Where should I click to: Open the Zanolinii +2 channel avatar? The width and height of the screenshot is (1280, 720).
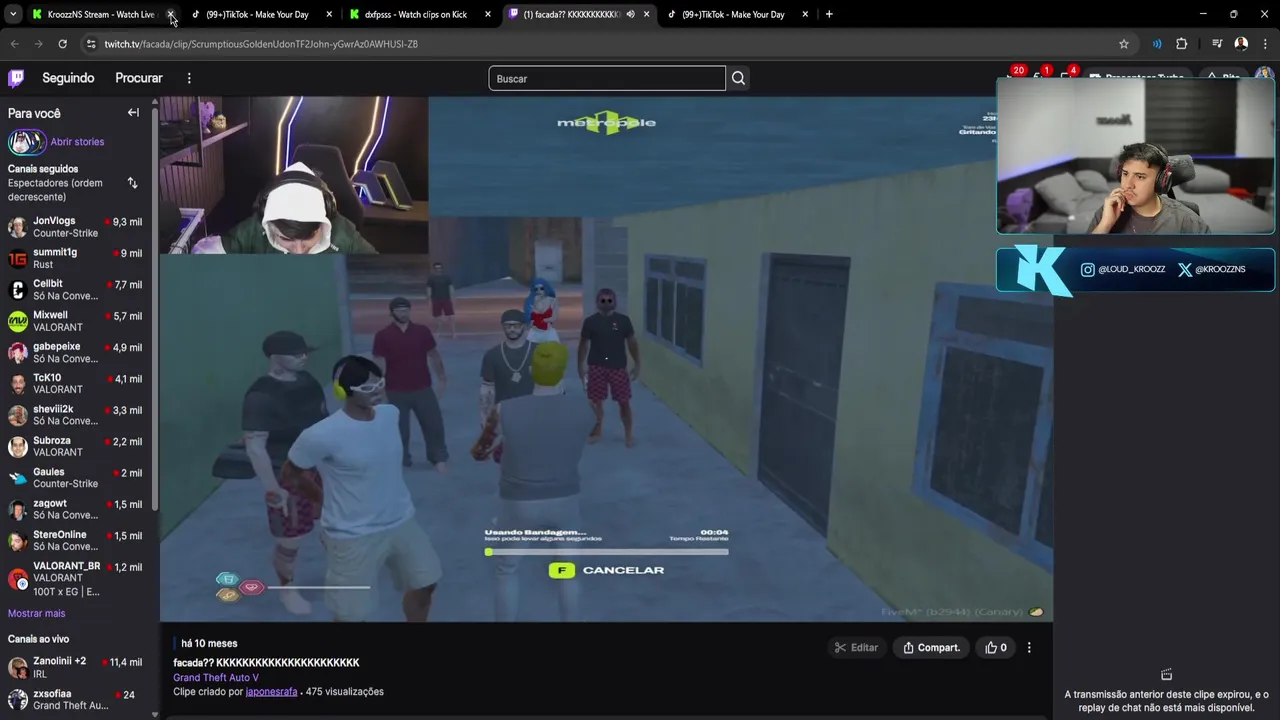(x=17, y=668)
